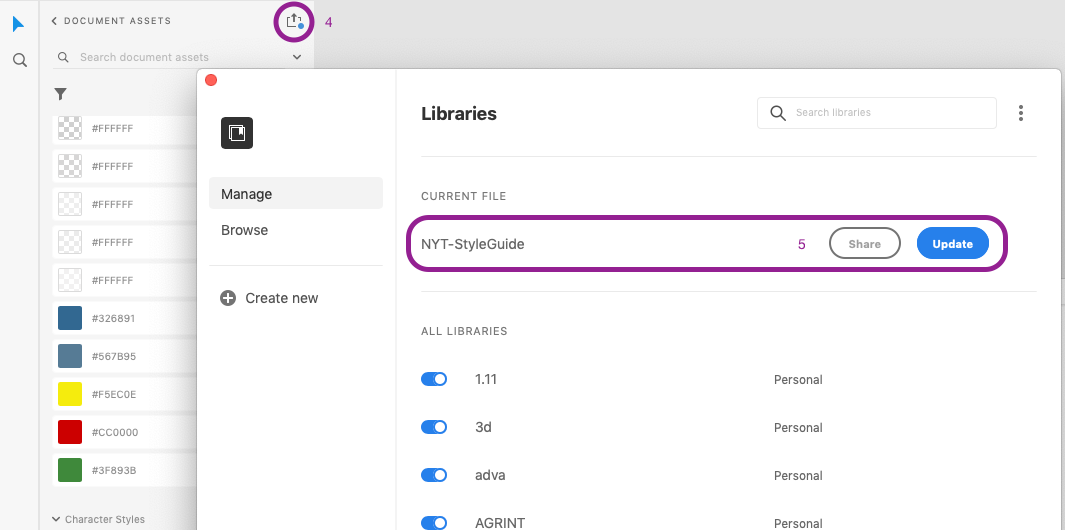Click Personal label in the adva row
Image resolution: width=1065 pixels, height=530 pixels.
[x=798, y=476]
